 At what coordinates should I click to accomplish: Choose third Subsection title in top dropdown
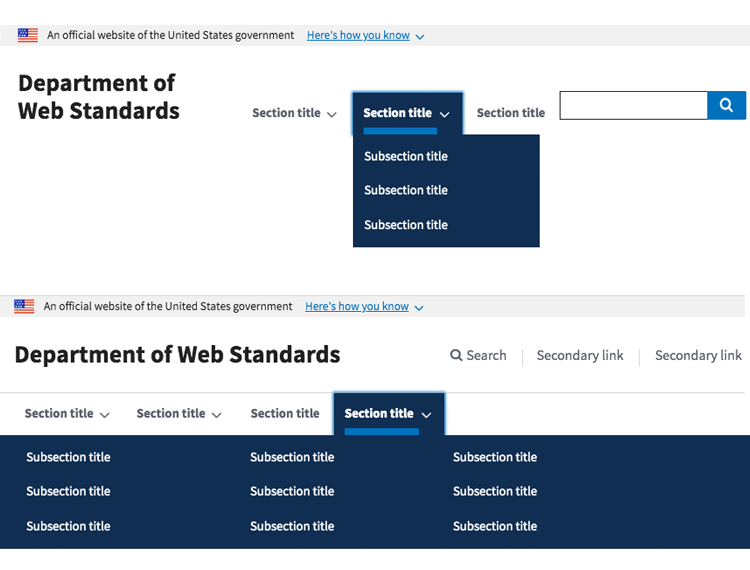coord(406,225)
